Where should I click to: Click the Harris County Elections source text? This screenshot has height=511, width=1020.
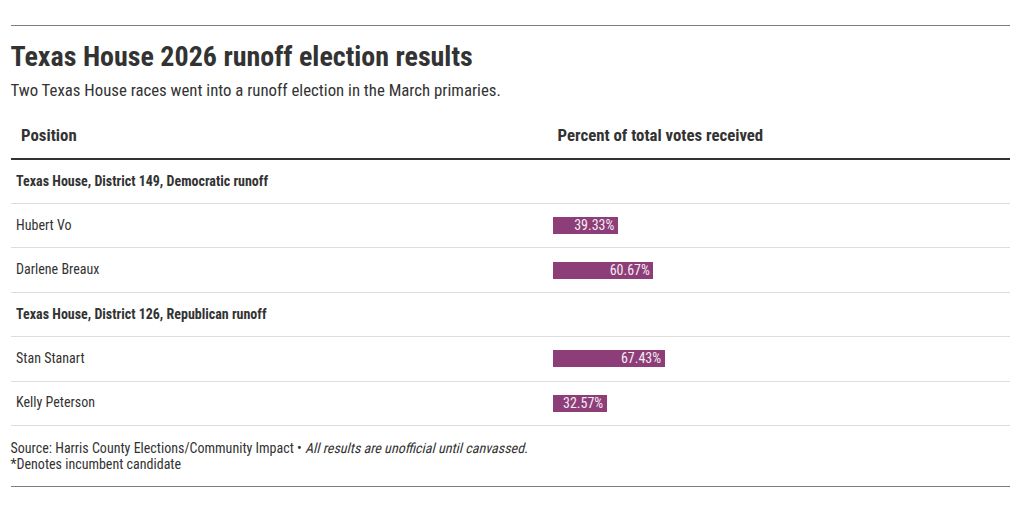[152, 448]
